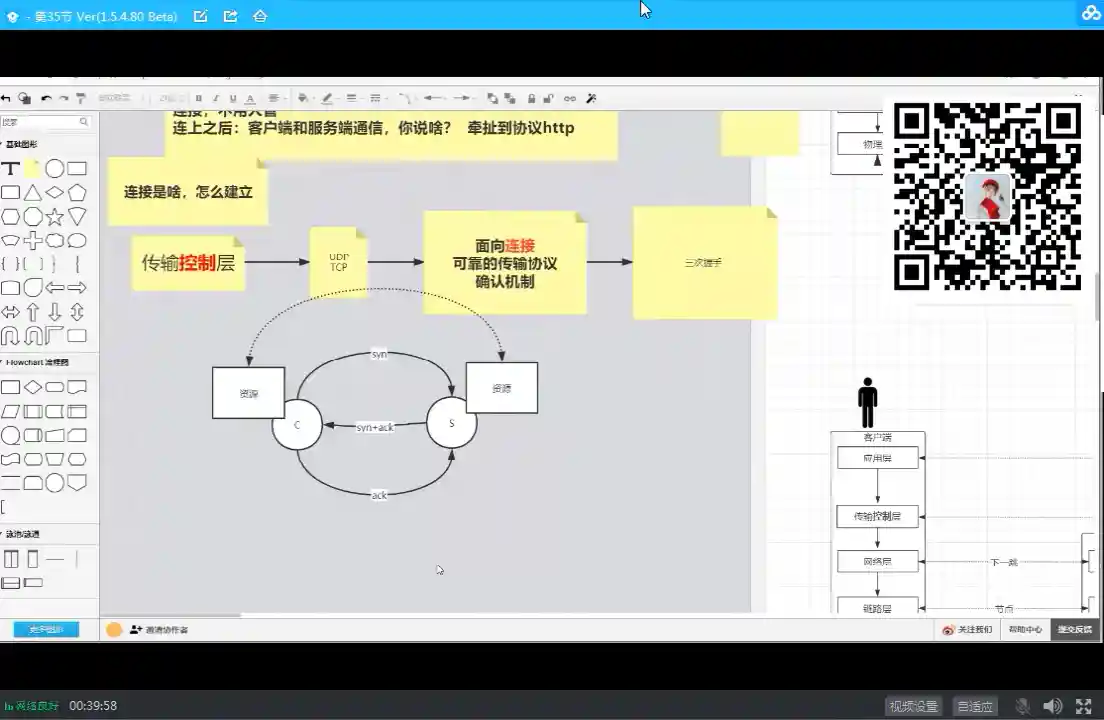The width and height of the screenshot is (1104, 720).
Task: Click the submit feedback button
Action: (x=1074, y=630)
